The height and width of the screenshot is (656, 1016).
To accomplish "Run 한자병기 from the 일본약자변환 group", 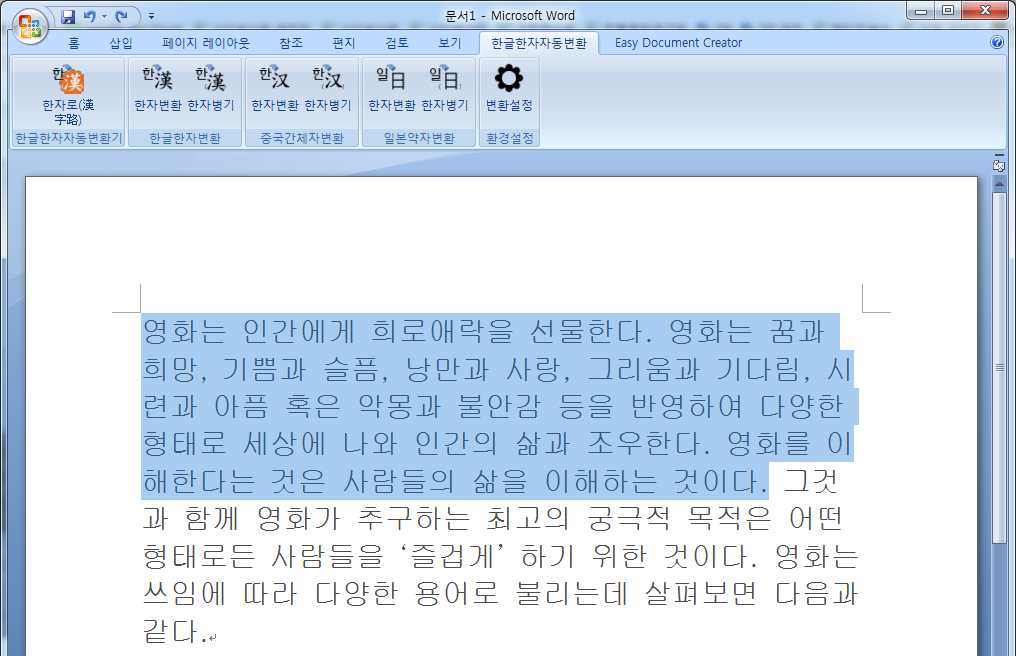I will coord(443,88).
